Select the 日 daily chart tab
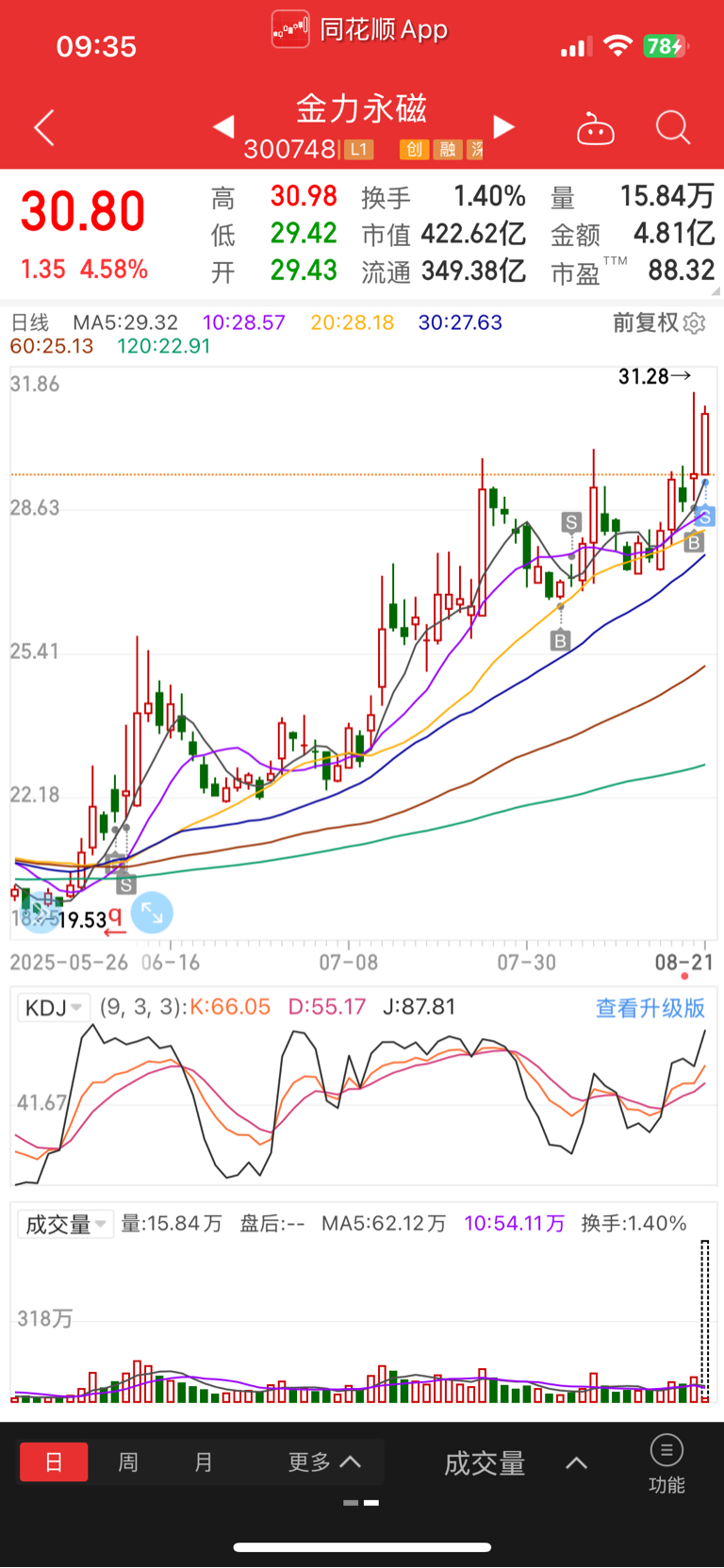The width and height of the screenshot is (724, 1568). click(x=54, y=1462)
